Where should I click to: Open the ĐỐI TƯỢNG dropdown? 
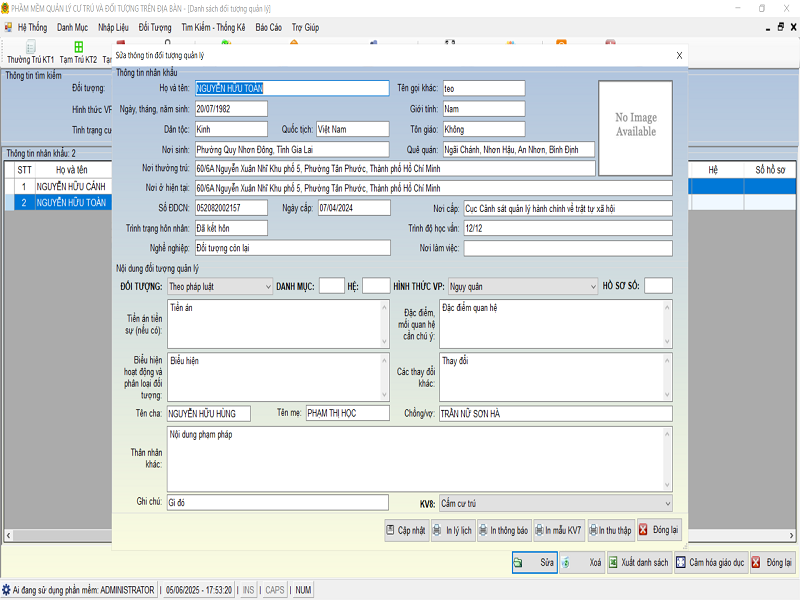[220, 286]
